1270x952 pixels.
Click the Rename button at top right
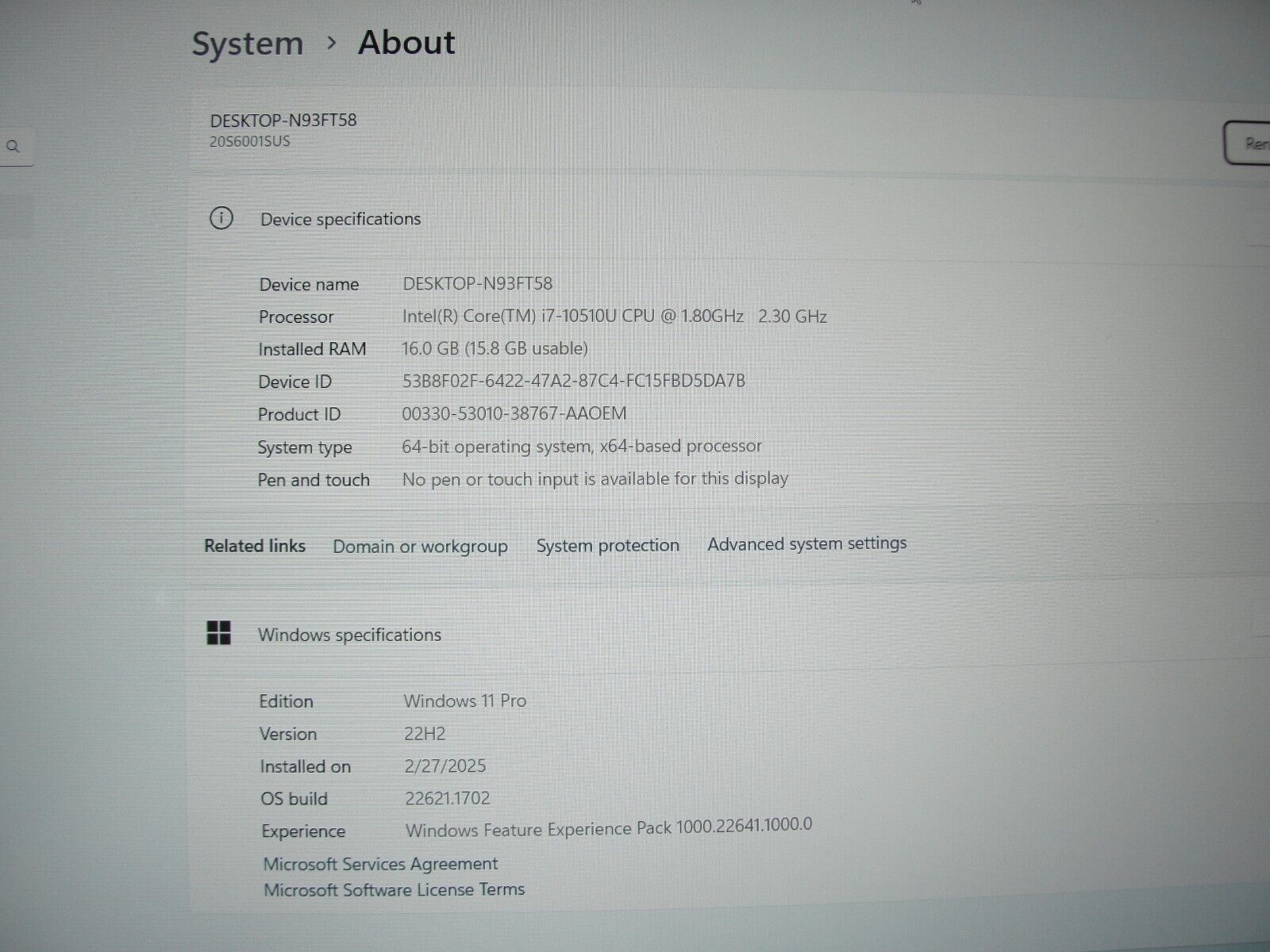coord(1247,144)
